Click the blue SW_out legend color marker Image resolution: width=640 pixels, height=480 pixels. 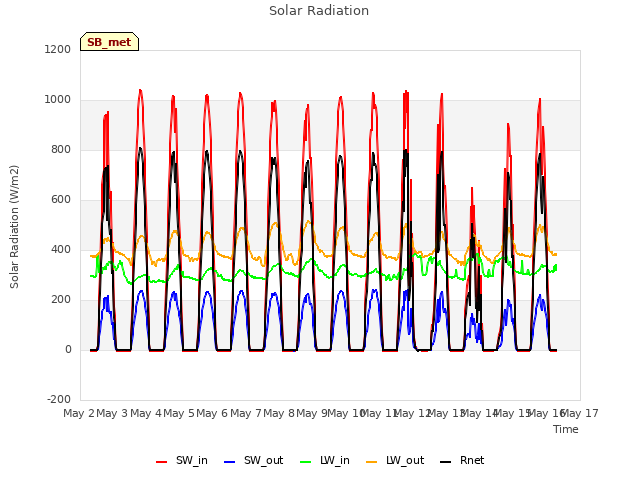coord(230,462)
